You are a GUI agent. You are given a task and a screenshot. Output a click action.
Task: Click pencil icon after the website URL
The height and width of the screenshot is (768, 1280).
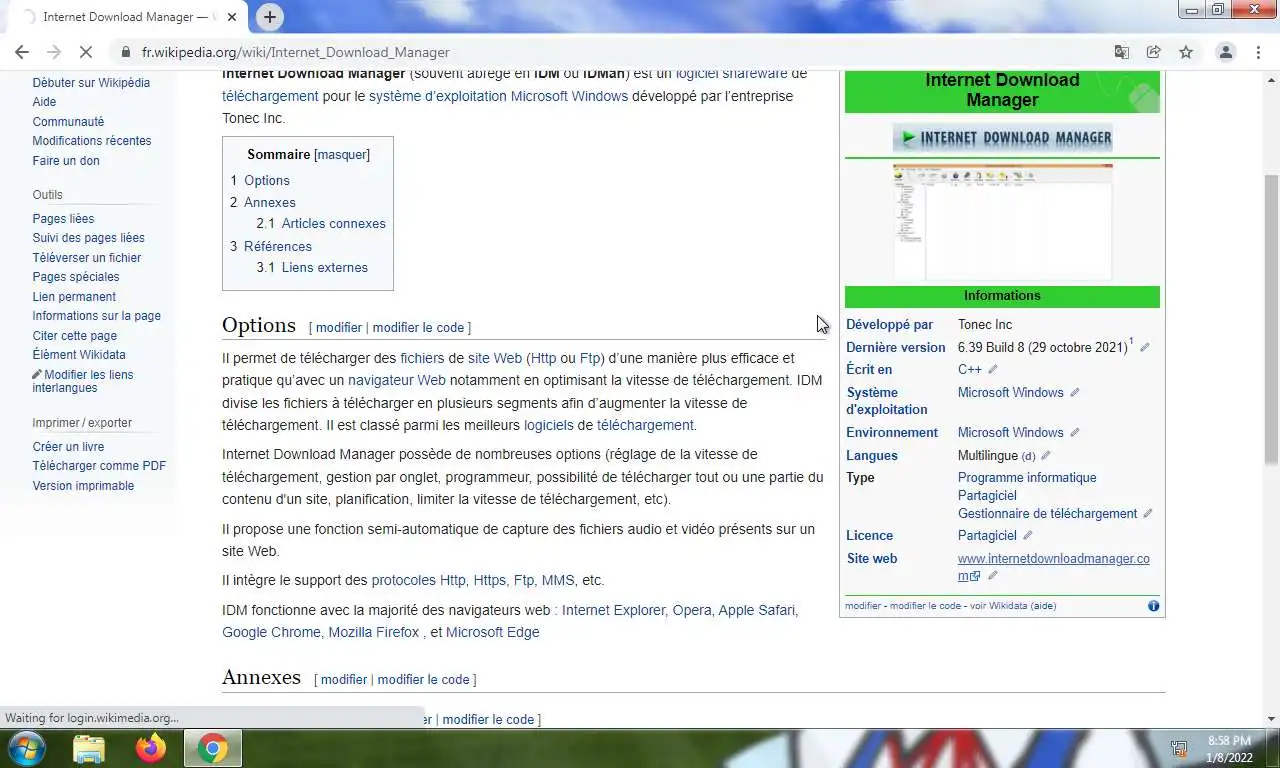coord(993,576)
